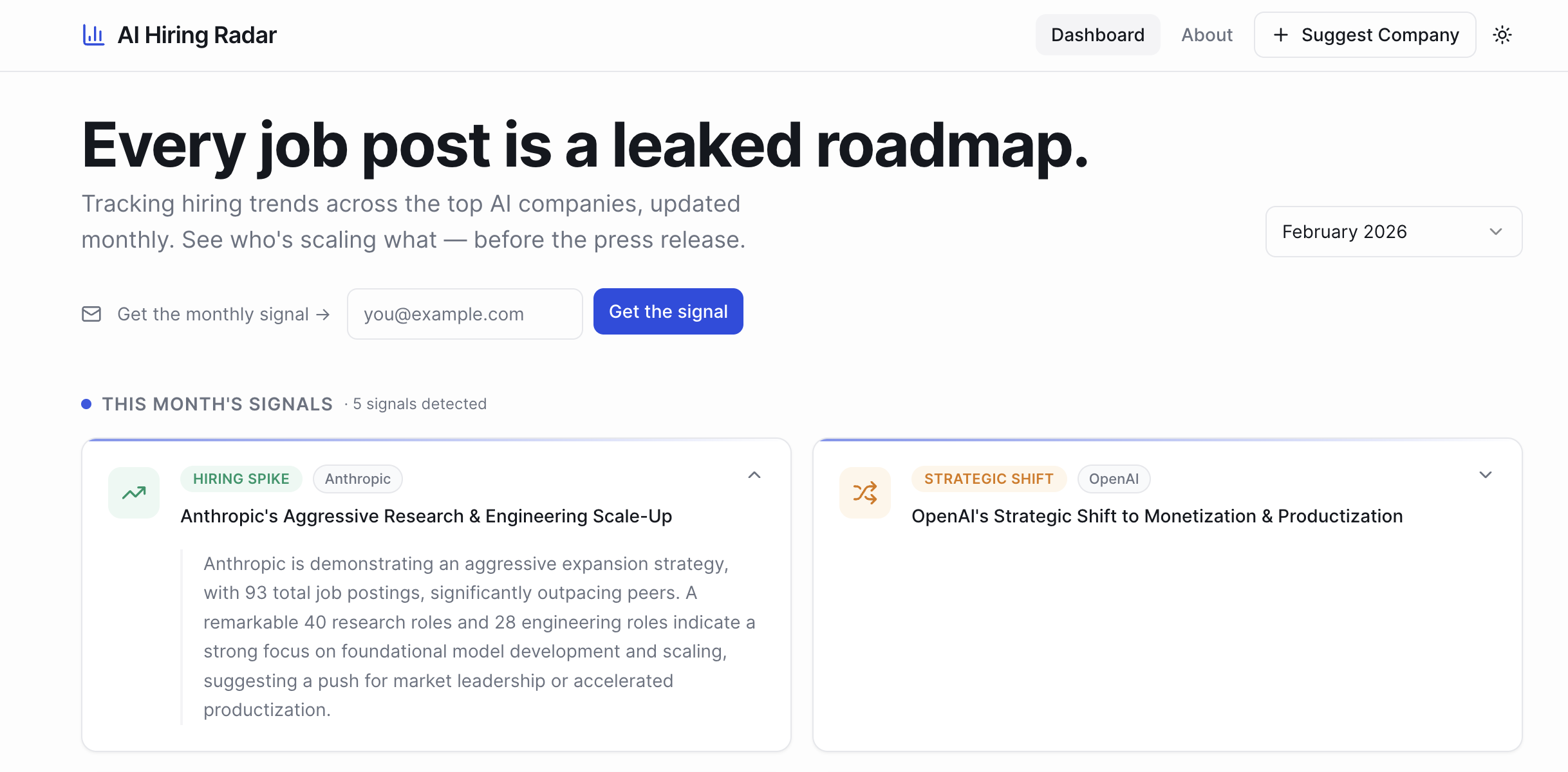1568x772 pixels.
Task: Open the February 2026 month dropdown
Action: [1393, 232]
